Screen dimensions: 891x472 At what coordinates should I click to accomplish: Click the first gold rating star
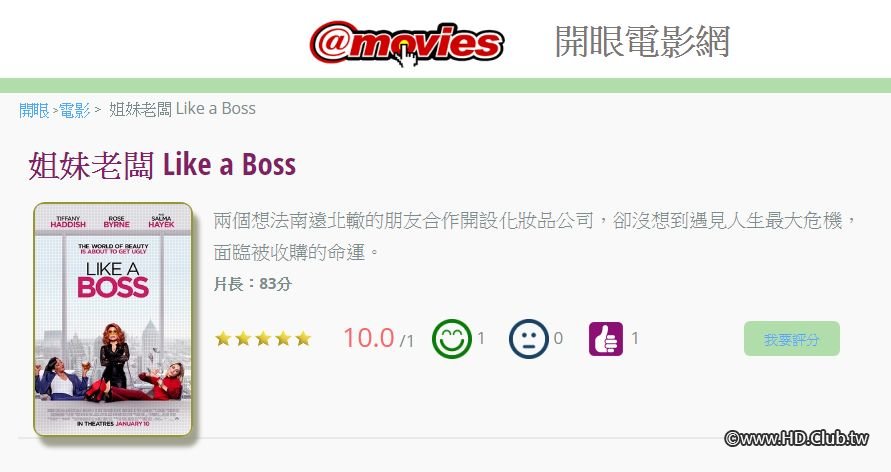coord(223,339)
